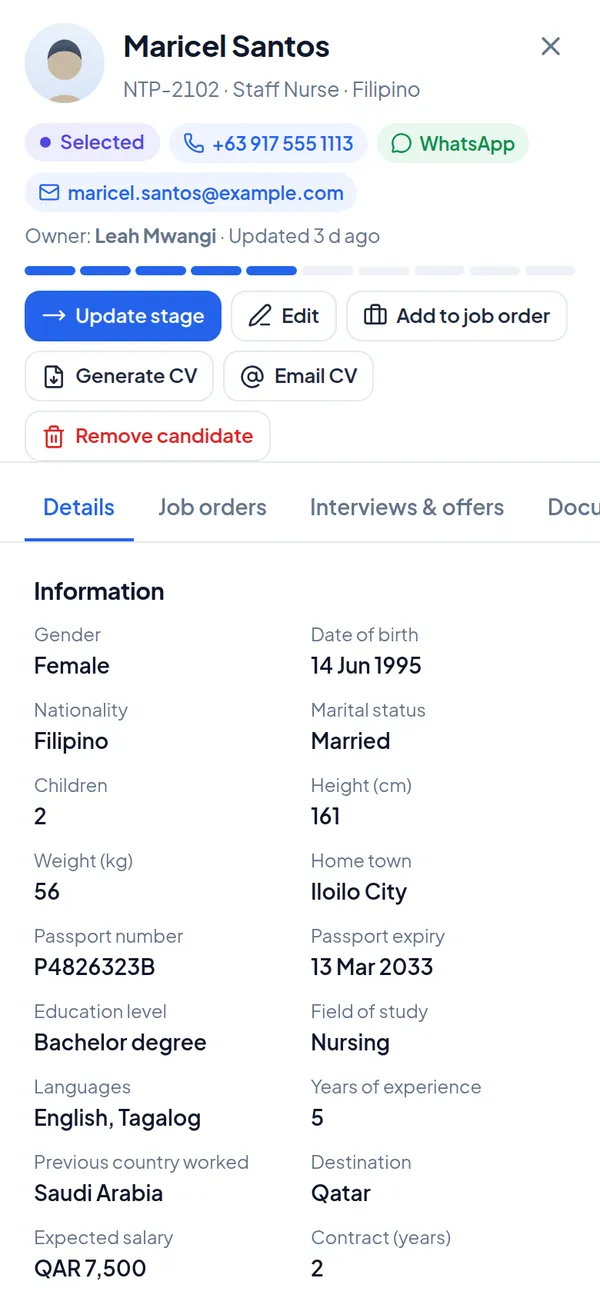Remove candidate from the list
The image size is (600, 1298).
[x=147, y=436]
